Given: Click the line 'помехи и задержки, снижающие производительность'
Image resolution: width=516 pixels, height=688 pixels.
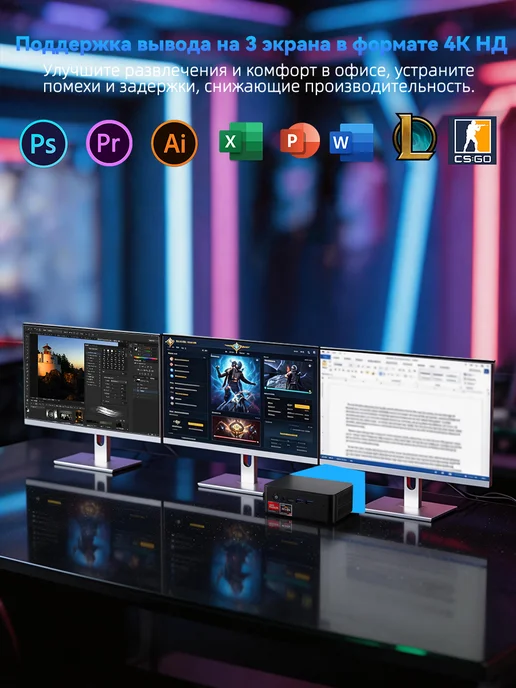Looking at the screenshot, I should click(258, 87).
